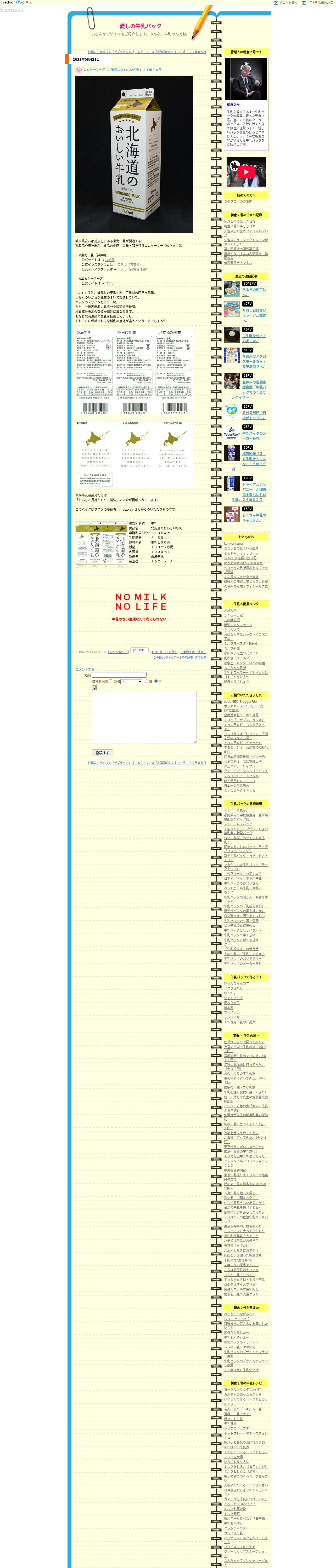The width and height of the screenshot is (336, 1568).
Task: Focus the comment text area
Action: (144, 717)
